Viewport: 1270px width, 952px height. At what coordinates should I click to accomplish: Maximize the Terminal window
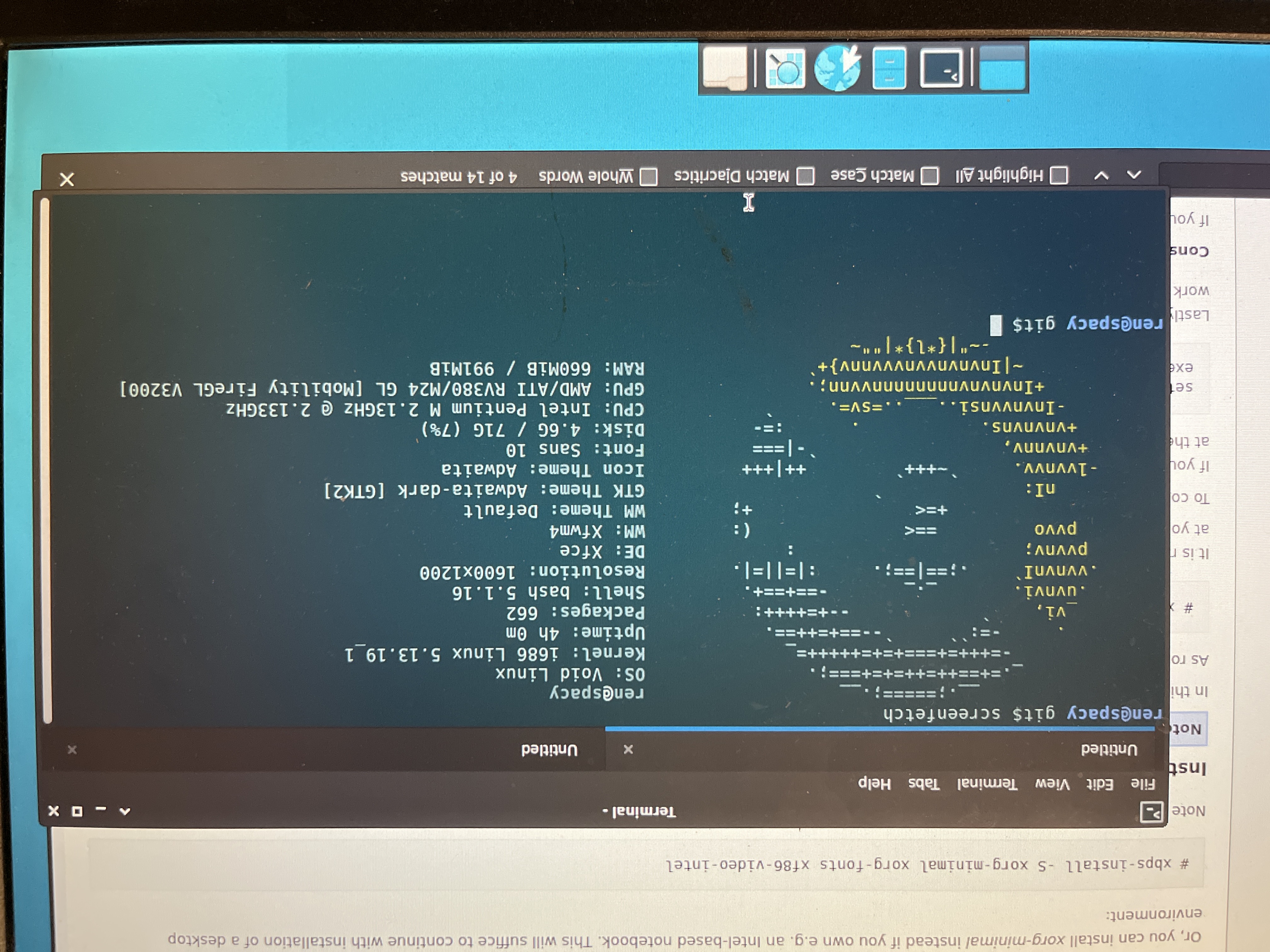(x=77, y=811)
